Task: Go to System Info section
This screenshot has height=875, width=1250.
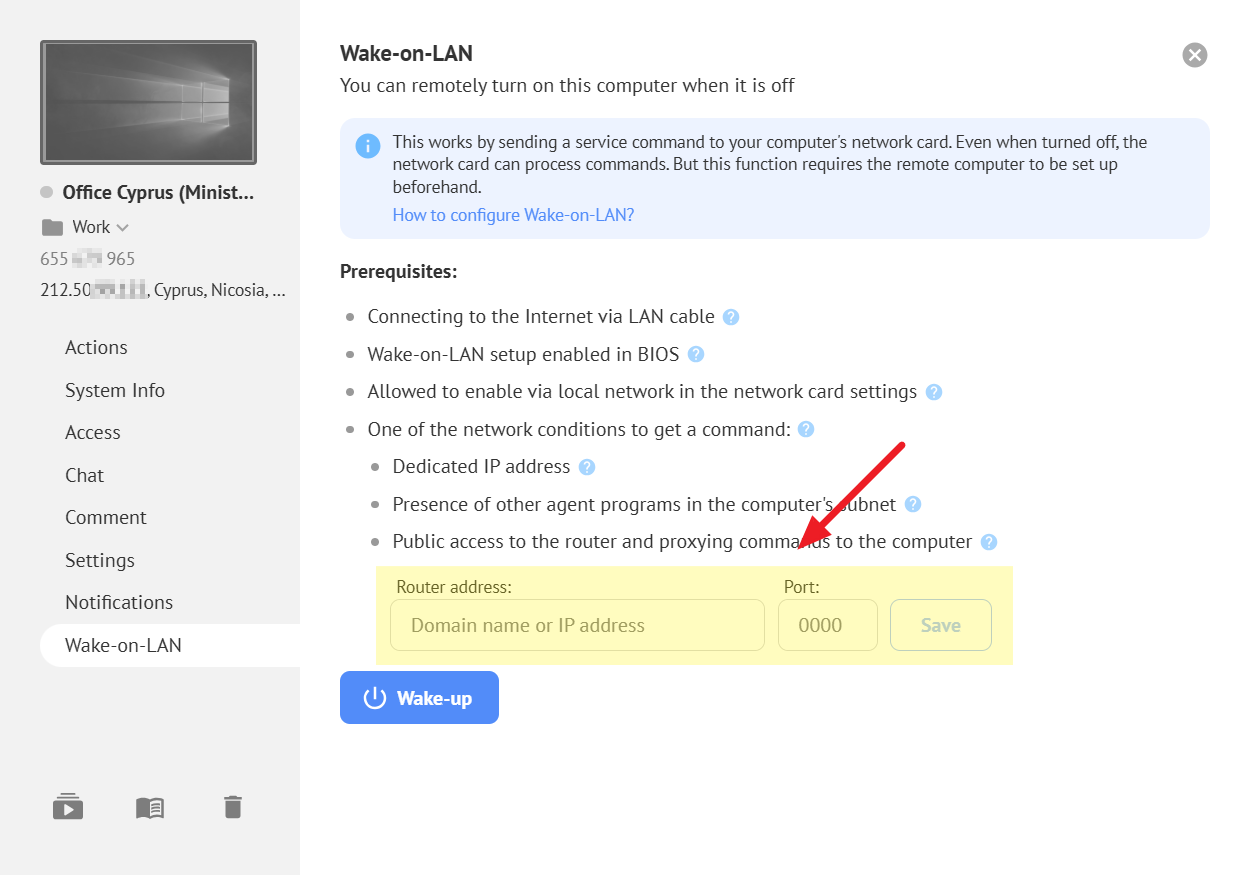Action: [115, 390]
